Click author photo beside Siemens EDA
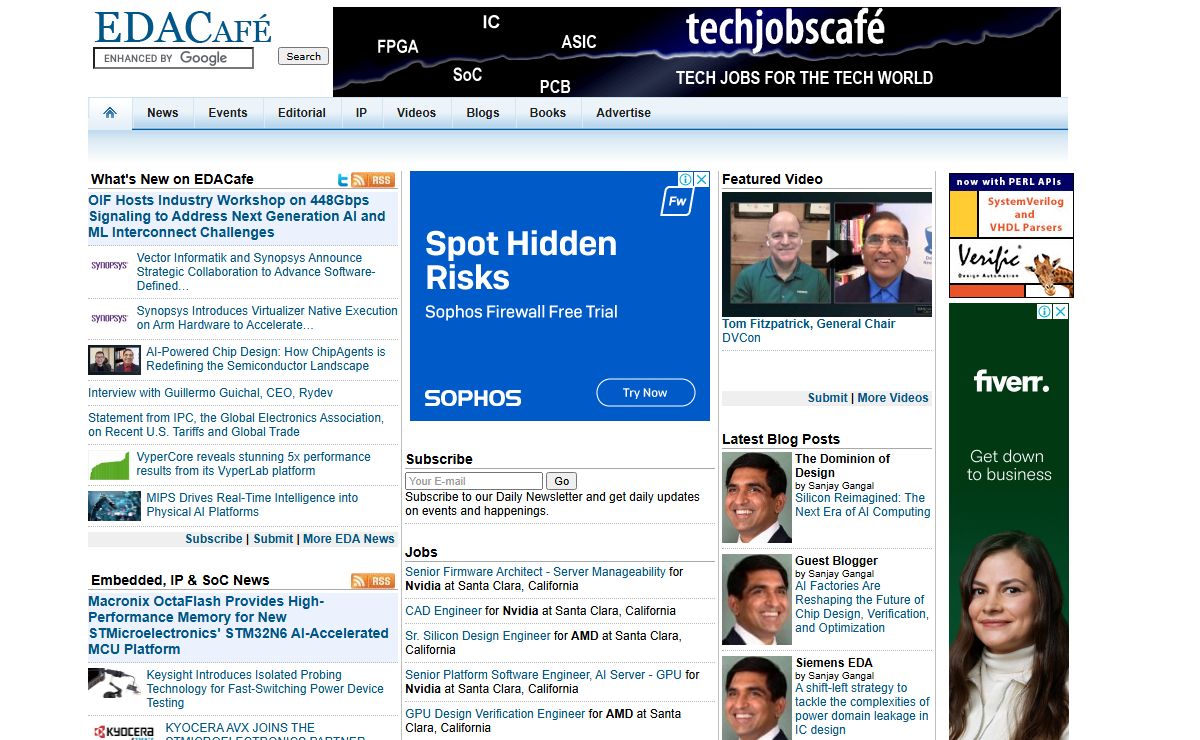Image resolution: width=1200 pixels, height=740 pixels. coord(756,698)
